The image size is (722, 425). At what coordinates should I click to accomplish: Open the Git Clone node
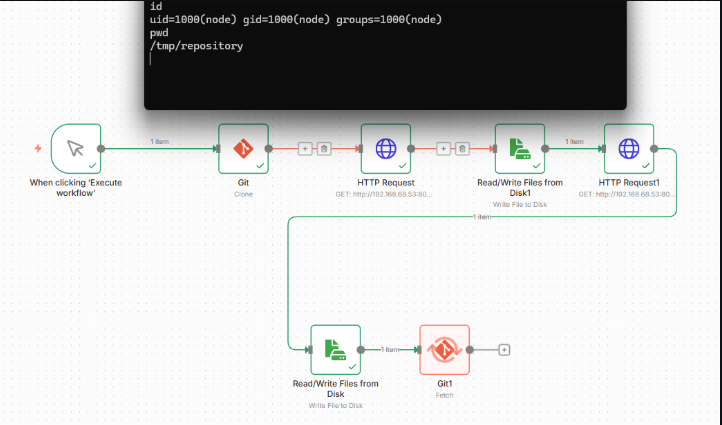[x=244, y=149]
